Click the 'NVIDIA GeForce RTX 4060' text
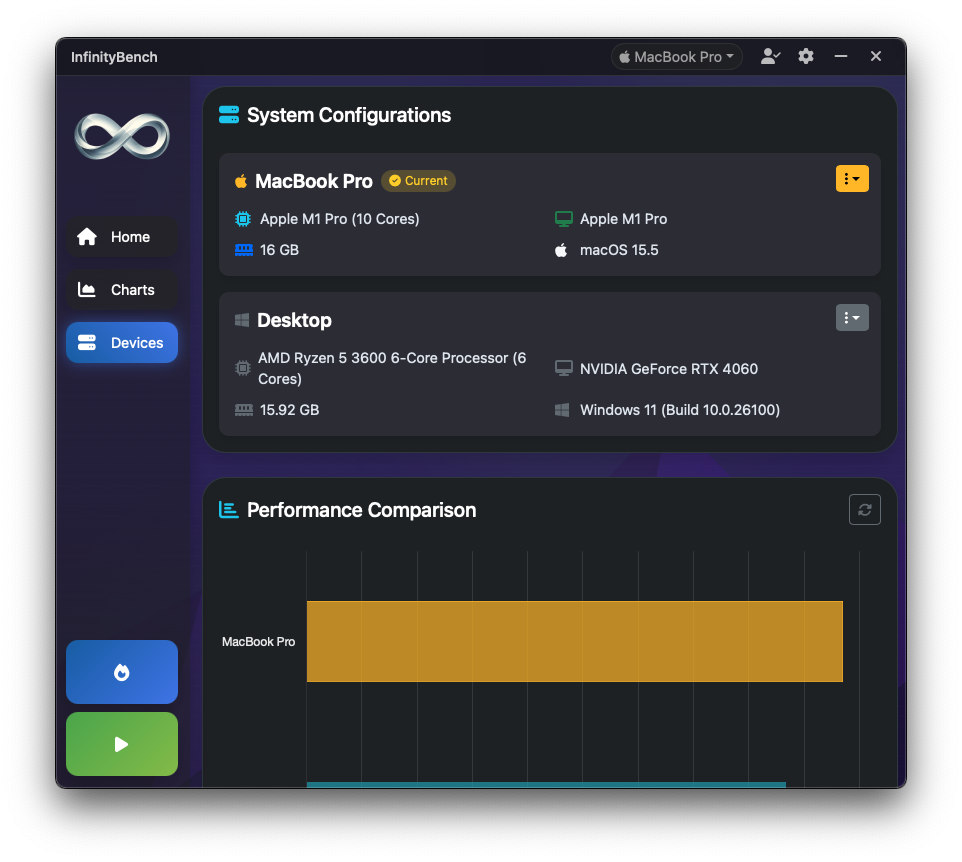Screen dimensions: 962x862 669,369
